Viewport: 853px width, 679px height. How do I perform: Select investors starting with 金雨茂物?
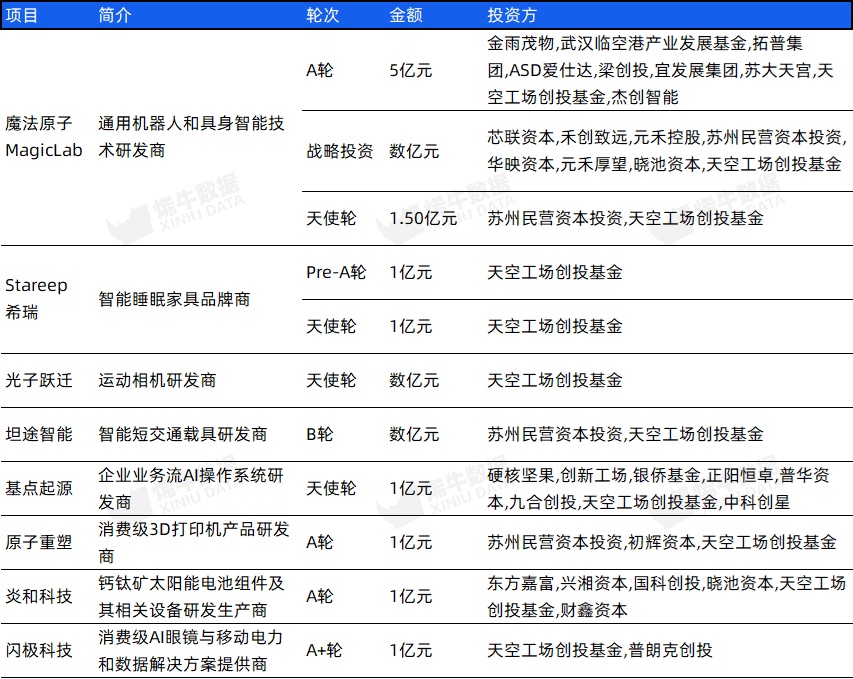[x=660, y=70]
